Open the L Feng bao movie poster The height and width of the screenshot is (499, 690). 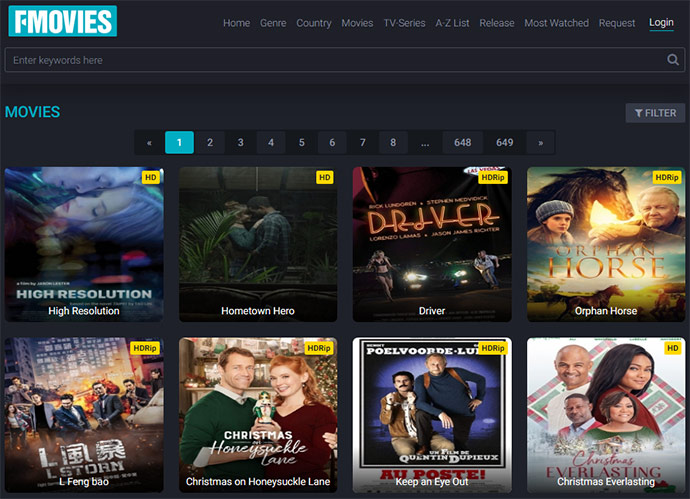click(x=84, y=415)
